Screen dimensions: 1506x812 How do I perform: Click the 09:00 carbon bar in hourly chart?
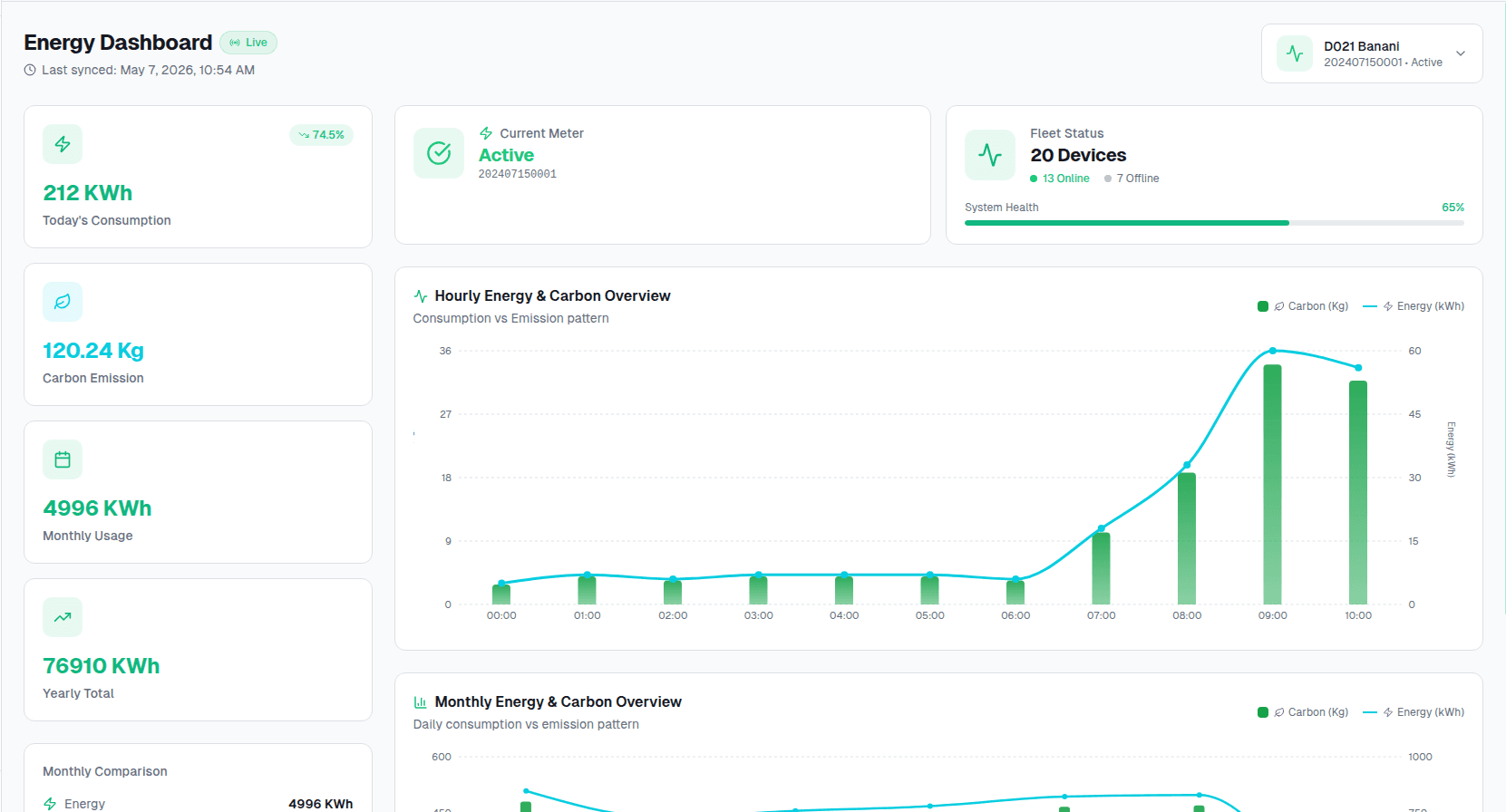click(x=1272, y=485)
